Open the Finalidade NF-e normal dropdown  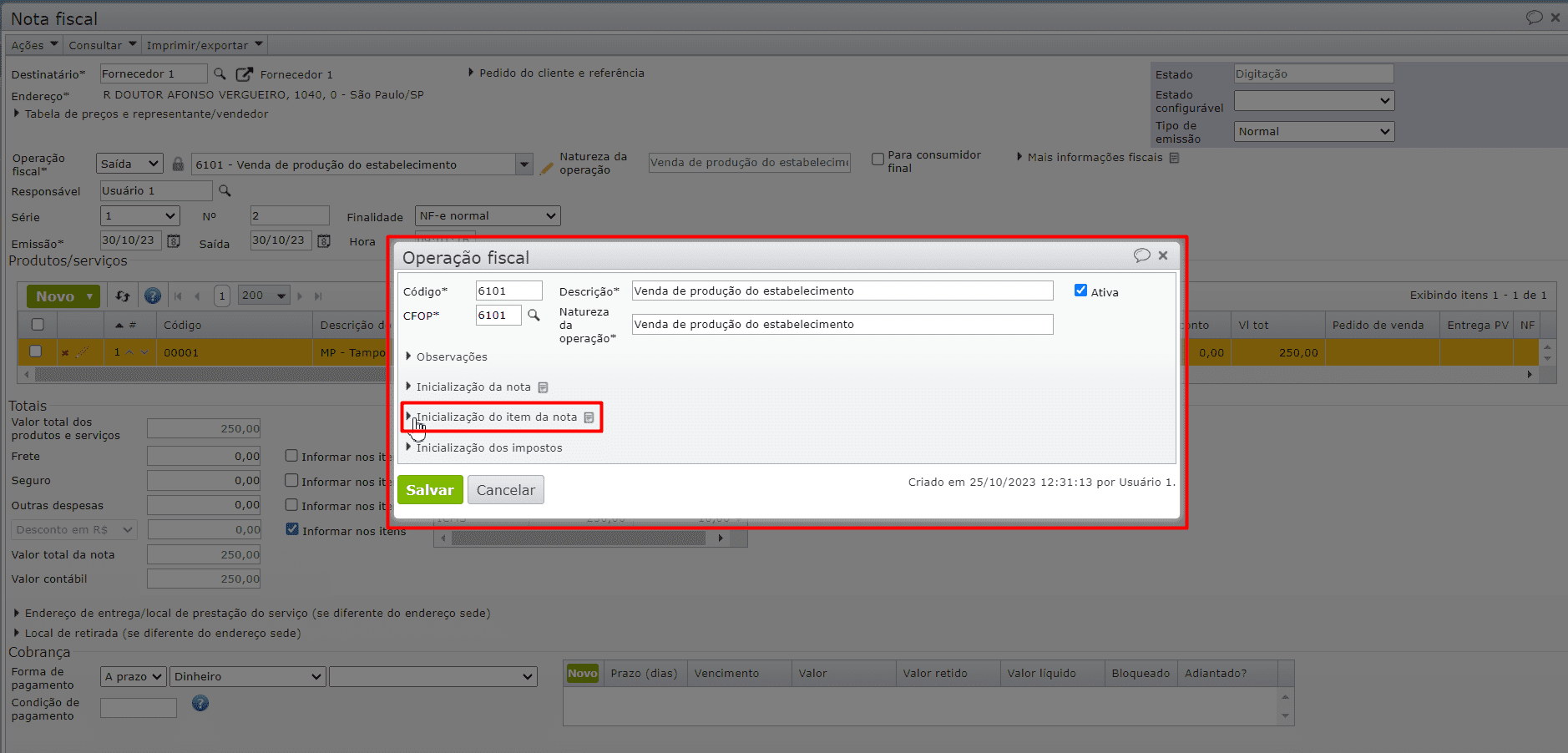488,216
